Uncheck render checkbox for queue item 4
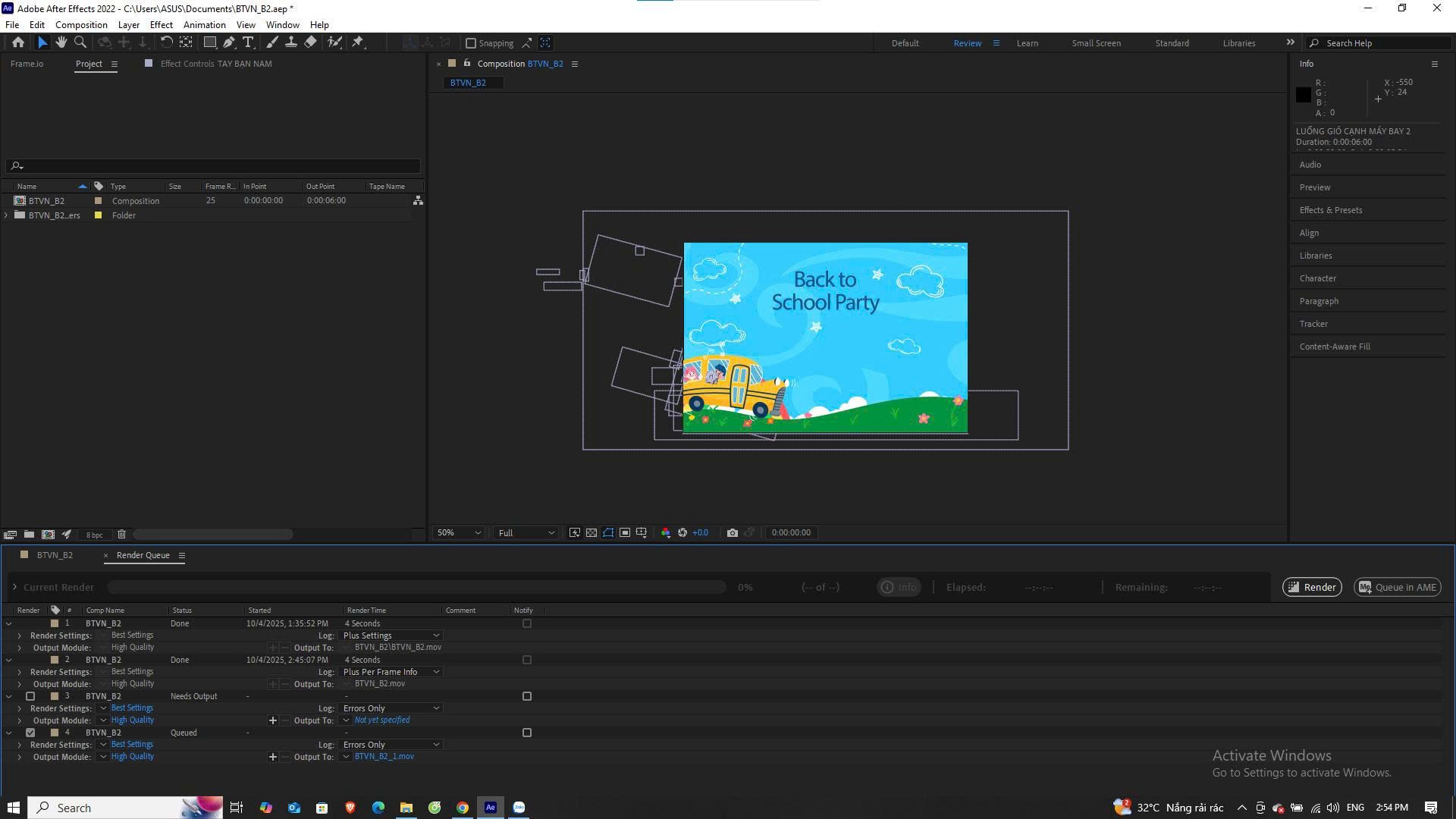 (30, 733)
